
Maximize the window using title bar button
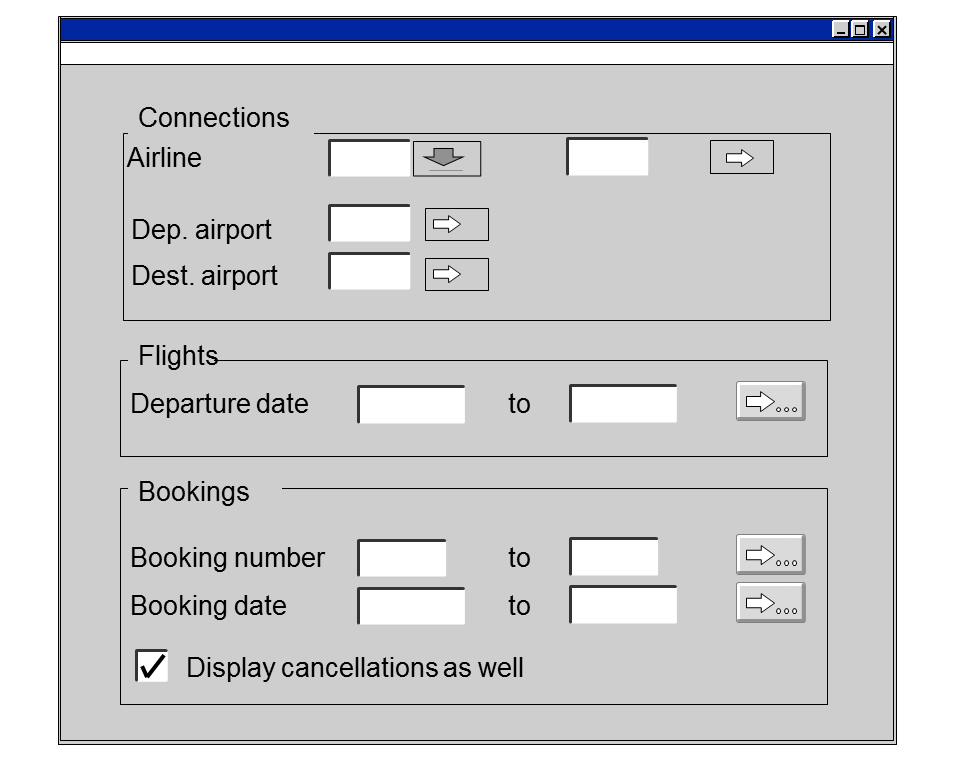coord(860,30)
